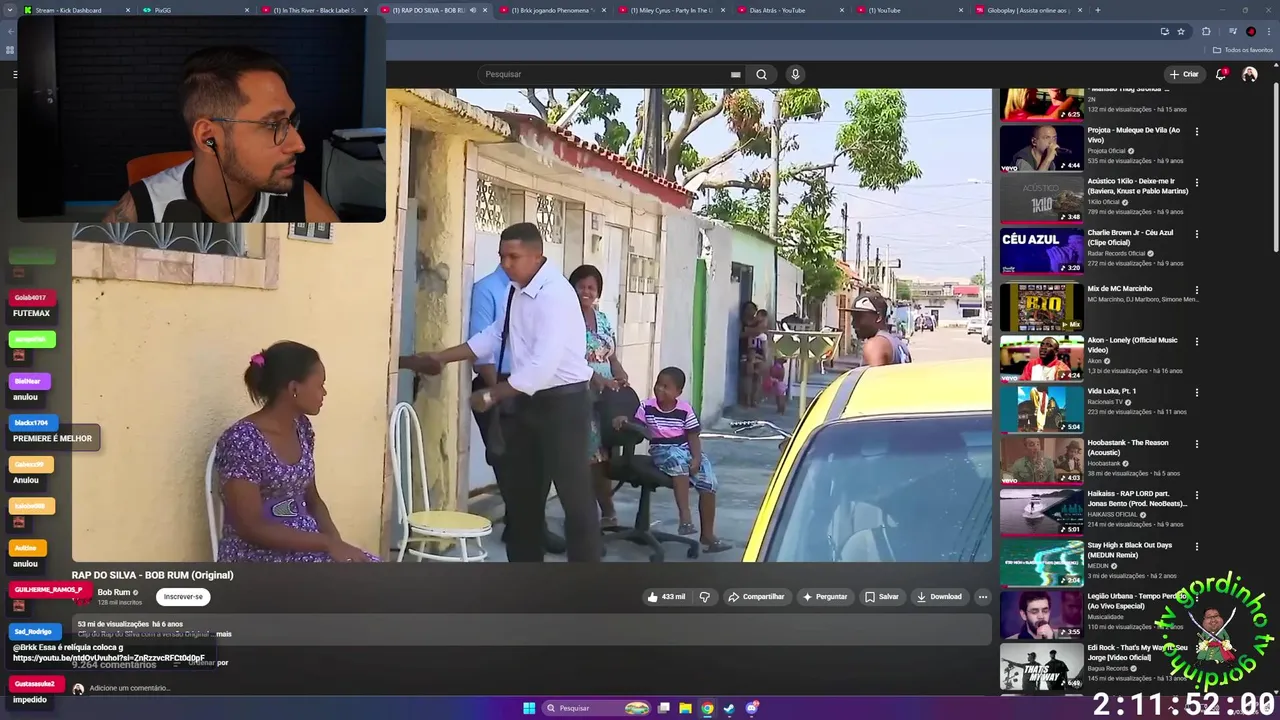Open options menu for Acústico 1Kilo video
The image size is (1280, 720).
(x=1196, y=183)
